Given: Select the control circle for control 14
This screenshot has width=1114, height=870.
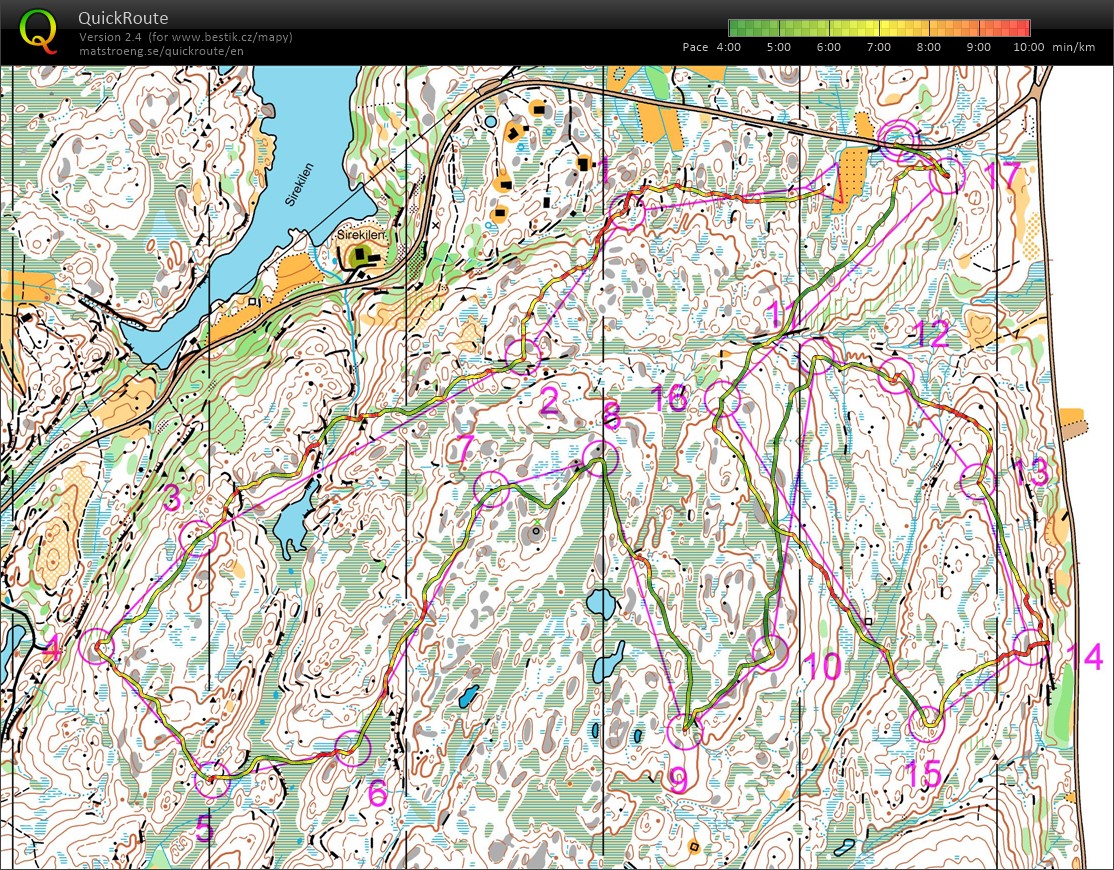Looking at the screenshot, I should [1029, 646].
